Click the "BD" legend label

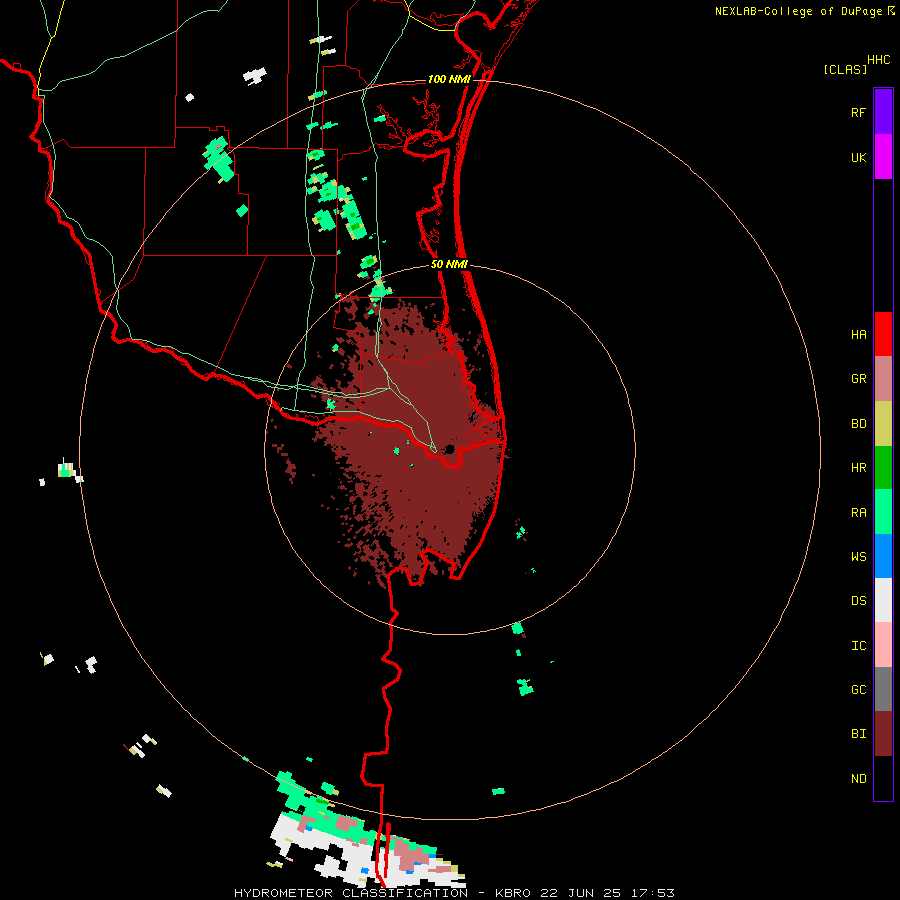tap(858, 424)
